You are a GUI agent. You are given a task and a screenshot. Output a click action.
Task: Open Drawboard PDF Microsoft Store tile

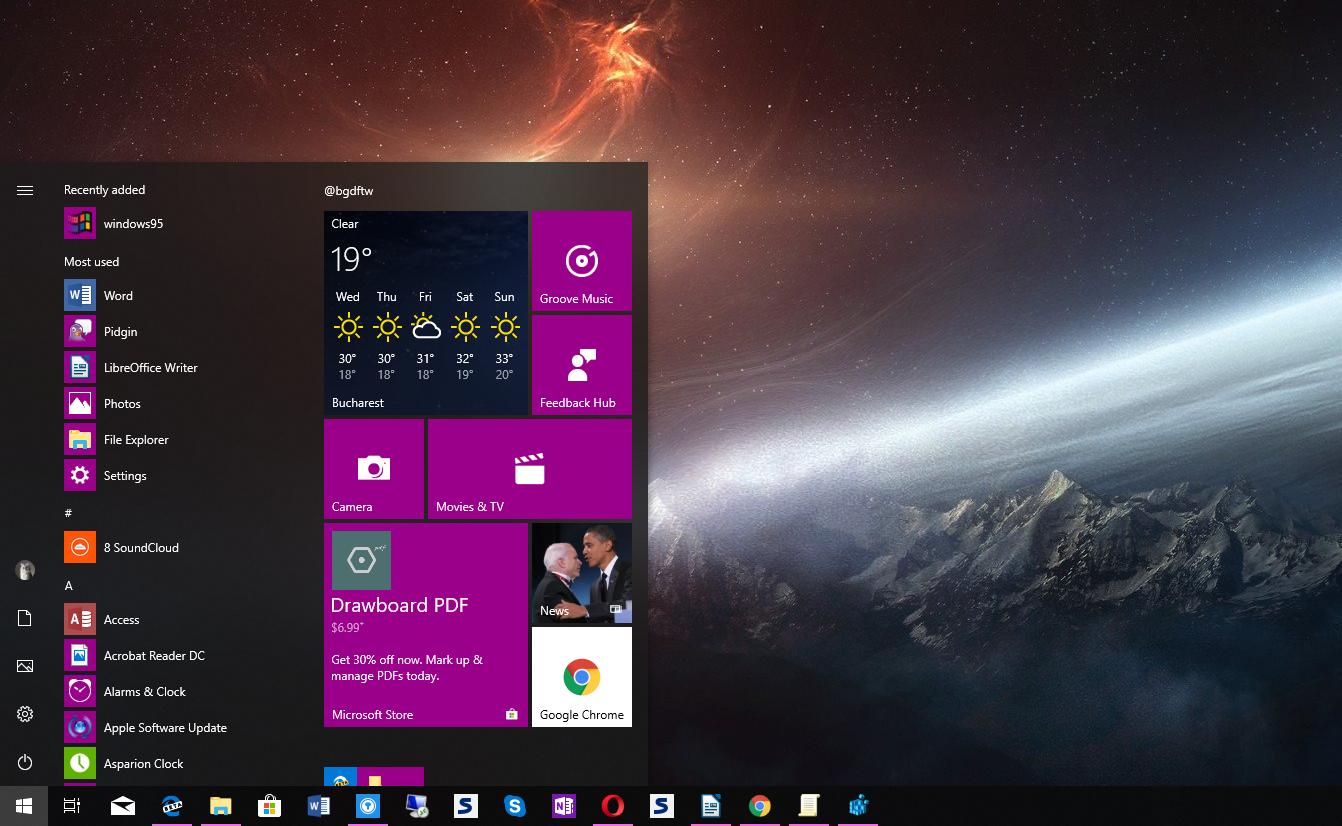tap(426, 625)
